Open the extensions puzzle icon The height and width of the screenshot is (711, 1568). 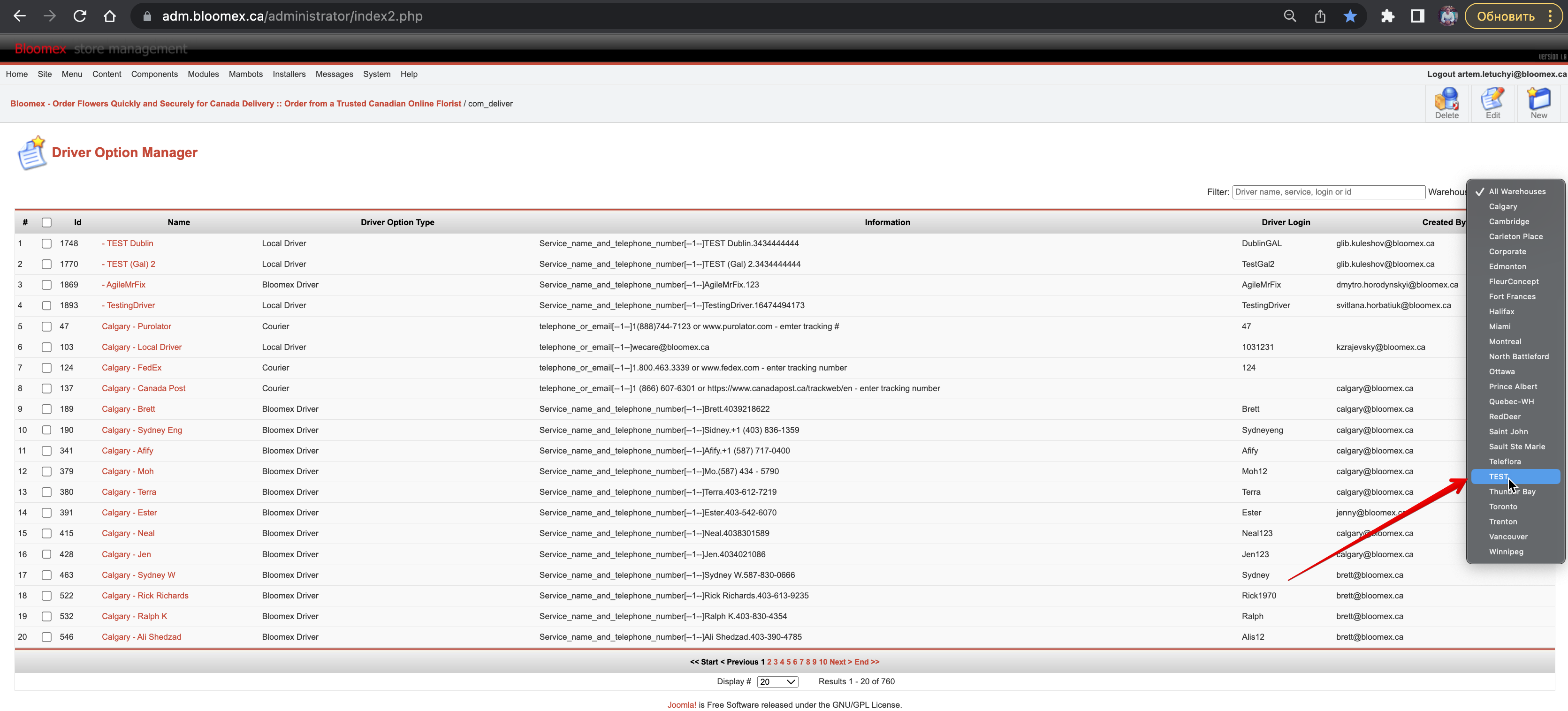tap(1387, 16)
